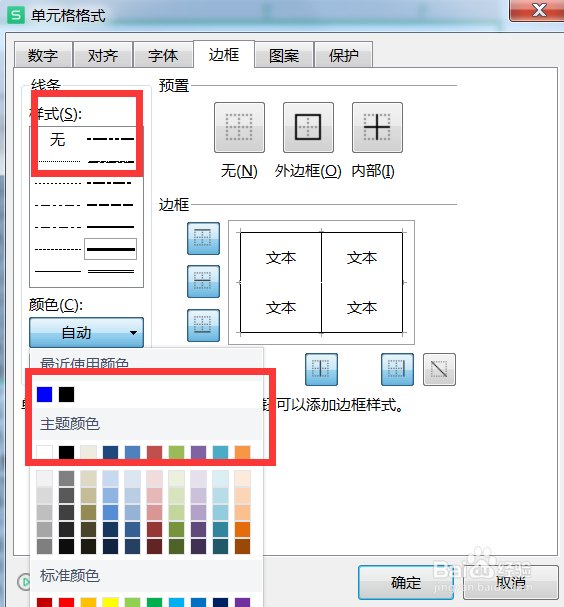Select the medium blue theme color

pyautogui.click(x=132, y=452)
